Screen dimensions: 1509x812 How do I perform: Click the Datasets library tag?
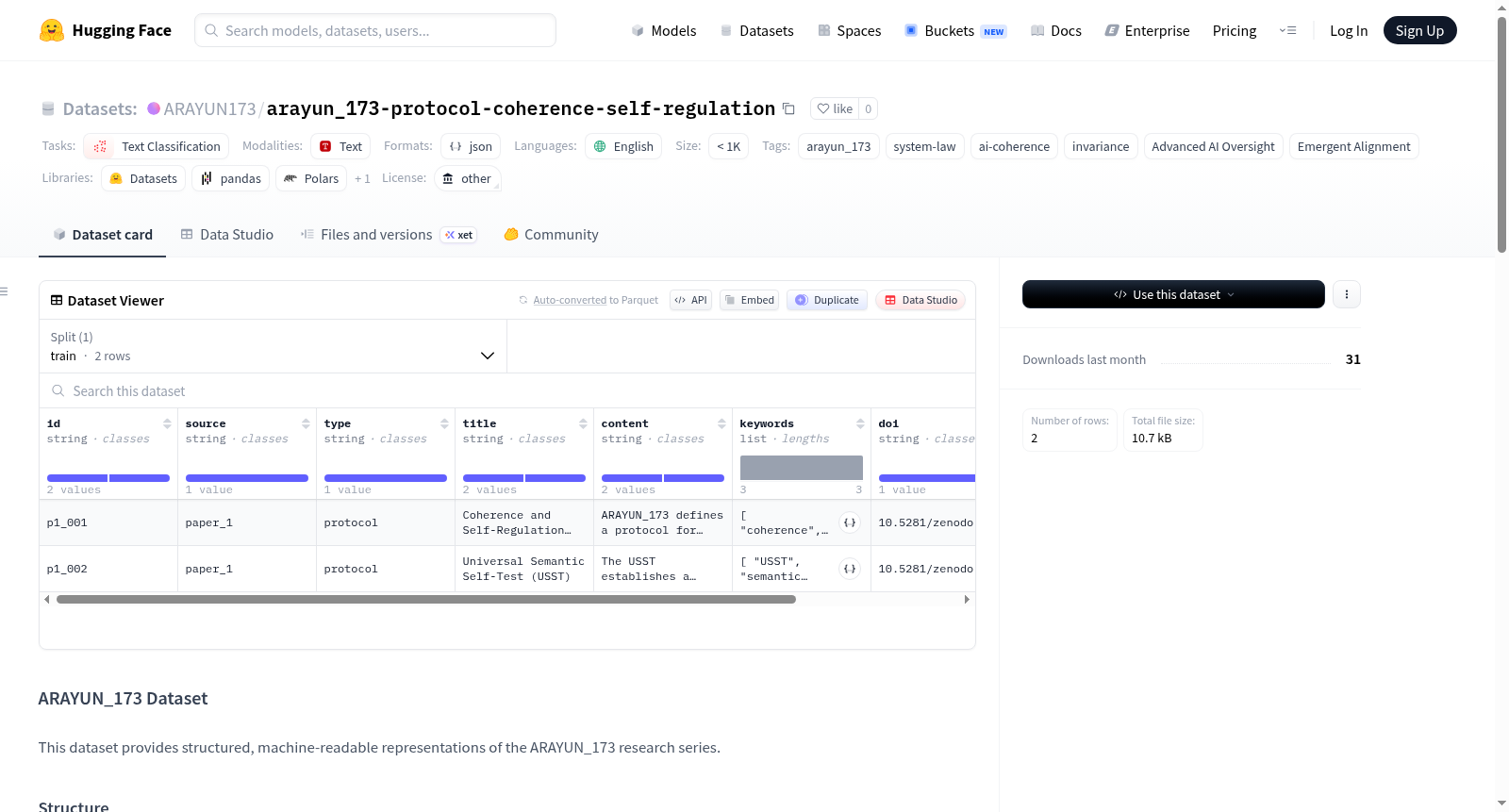[x=143, y=178]
